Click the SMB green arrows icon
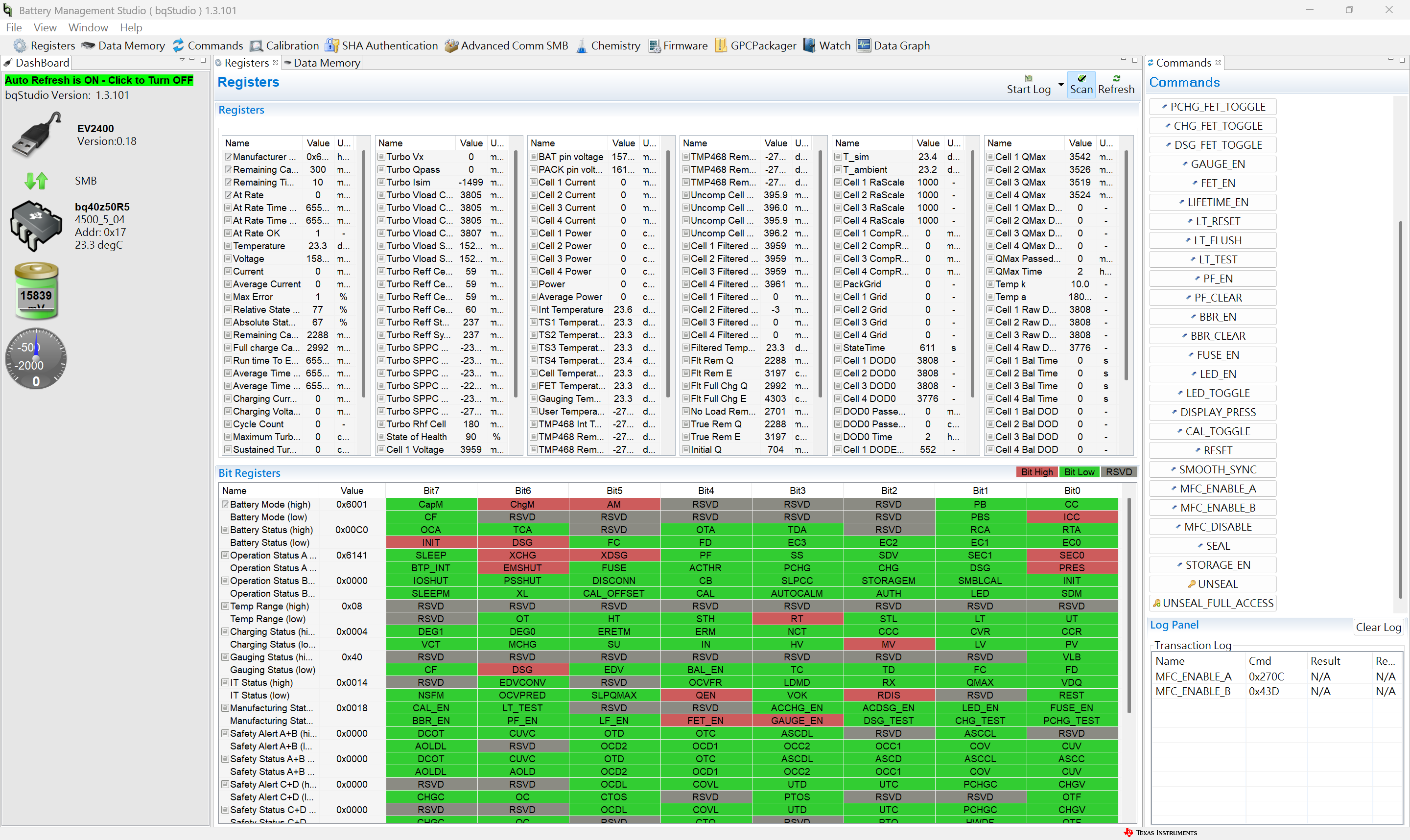This screenshot has height=840, width=1410. click(x=36, y=181)
